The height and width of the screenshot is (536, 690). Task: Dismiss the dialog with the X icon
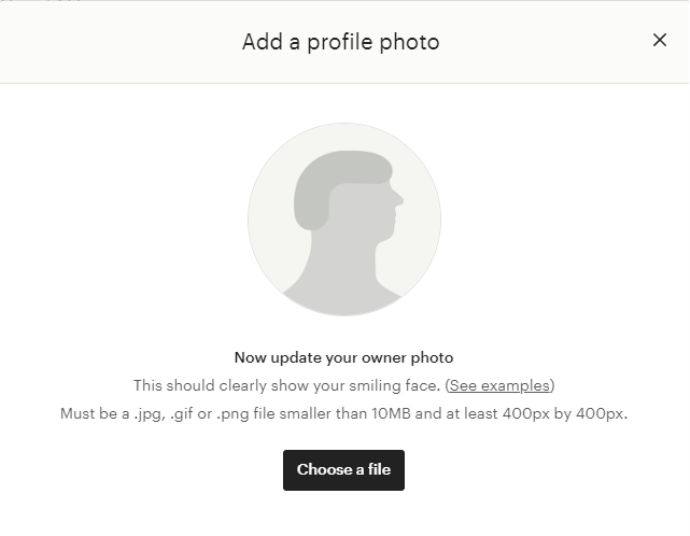659,40
